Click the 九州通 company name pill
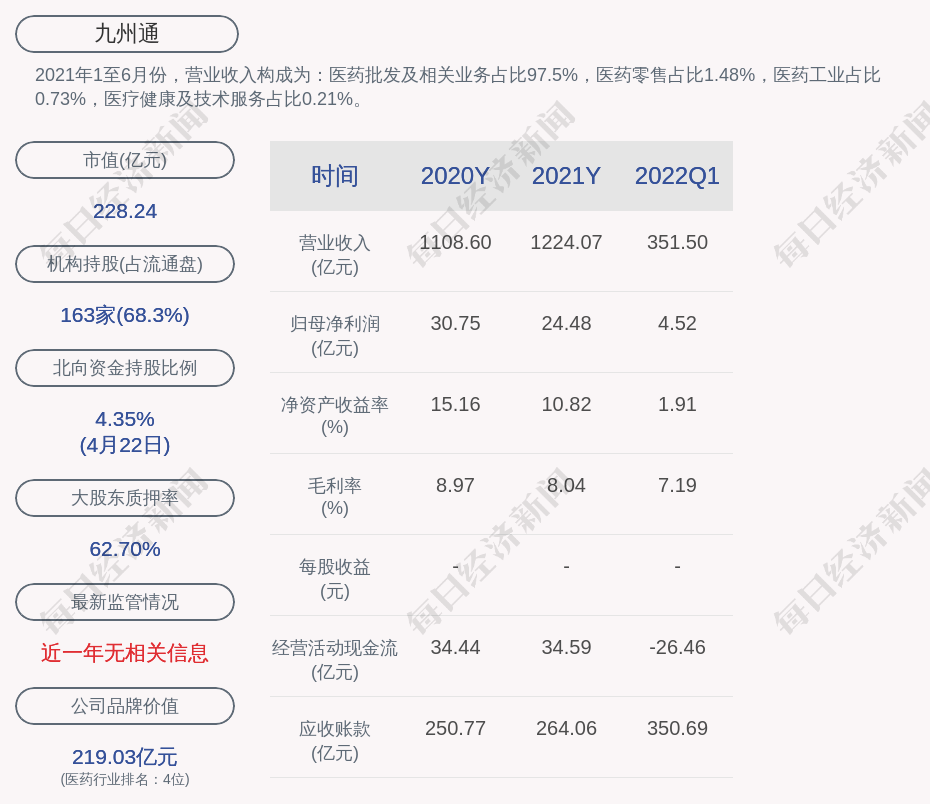The height and width of the screenshot is (804, 930). [127, 34]
